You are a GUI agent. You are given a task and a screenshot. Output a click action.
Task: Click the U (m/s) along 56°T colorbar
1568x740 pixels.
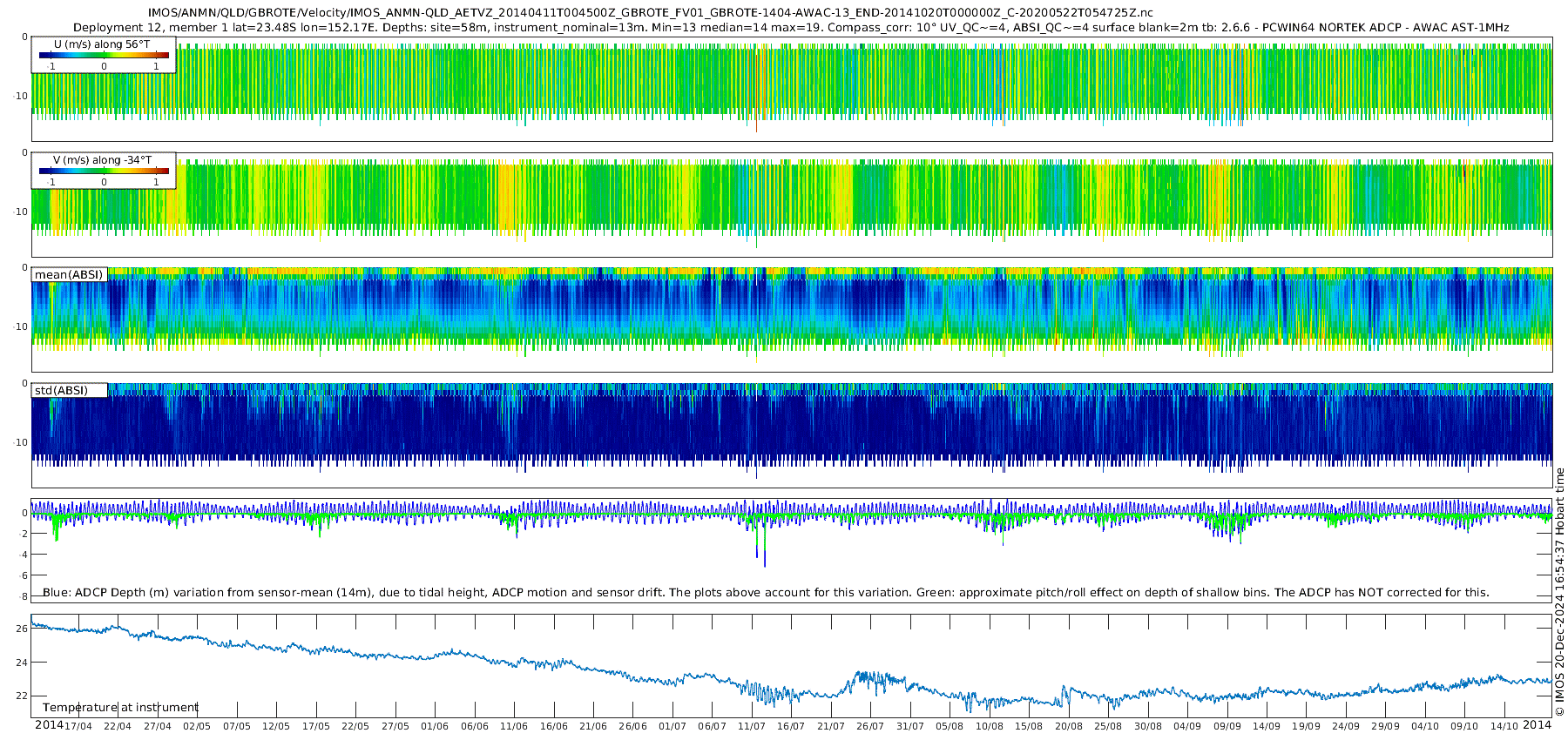[x=104, y=55]
